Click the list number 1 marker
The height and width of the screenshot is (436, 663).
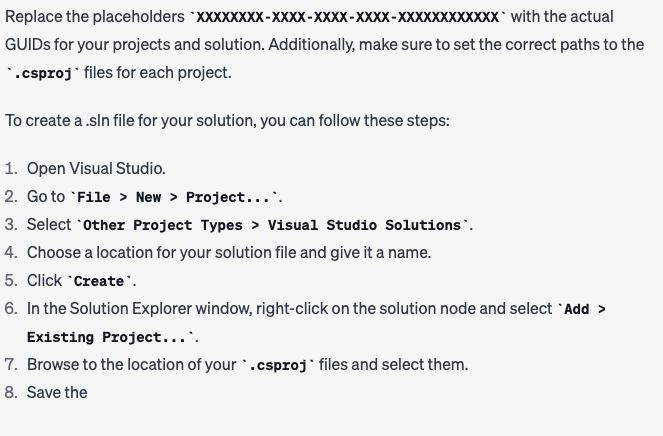click(x=11, y=169)
